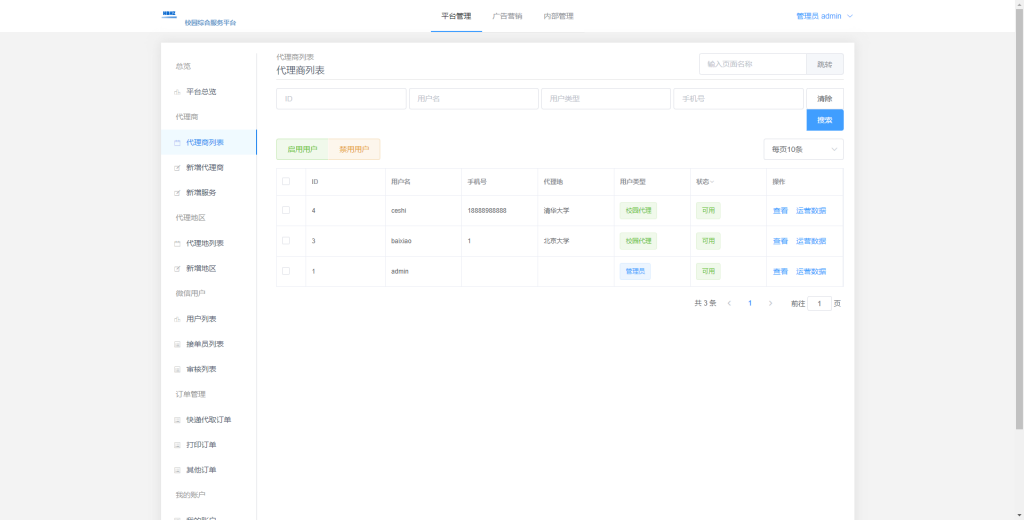Click icon beside 审核列表
Screen dimensions: 1024x520
point(177,370)
